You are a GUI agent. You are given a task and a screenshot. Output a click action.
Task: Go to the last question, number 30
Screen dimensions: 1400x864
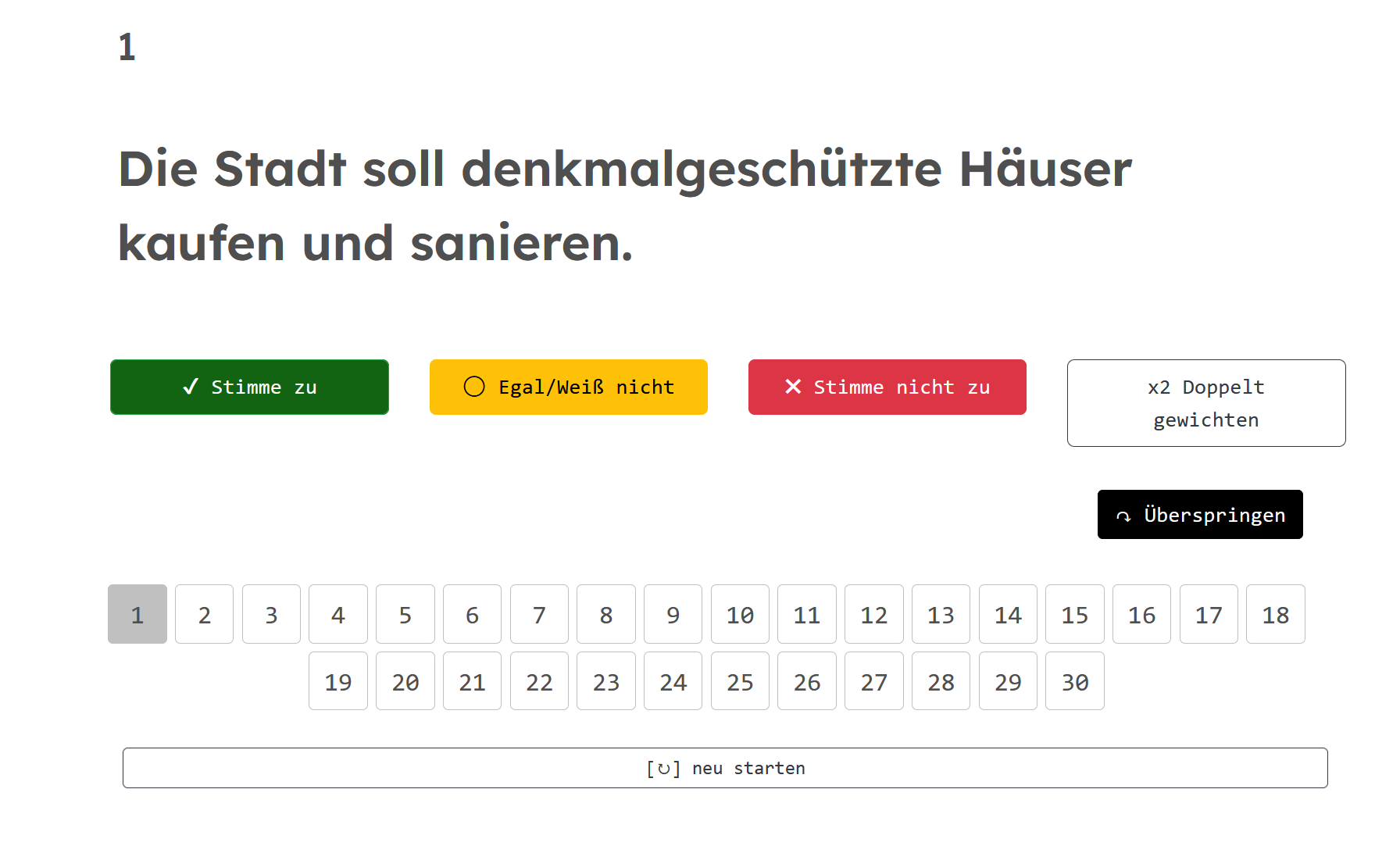[1074, 682]
